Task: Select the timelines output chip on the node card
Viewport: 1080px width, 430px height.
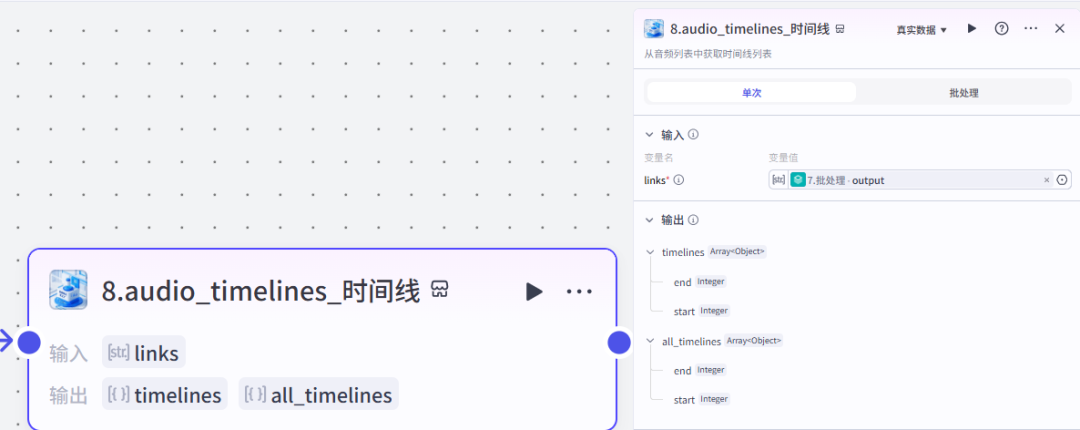Action: 165,395
